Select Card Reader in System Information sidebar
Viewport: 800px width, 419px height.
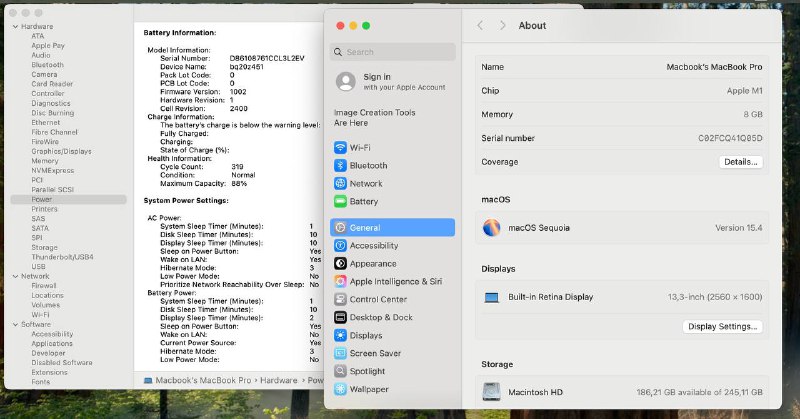click(52, 84)
